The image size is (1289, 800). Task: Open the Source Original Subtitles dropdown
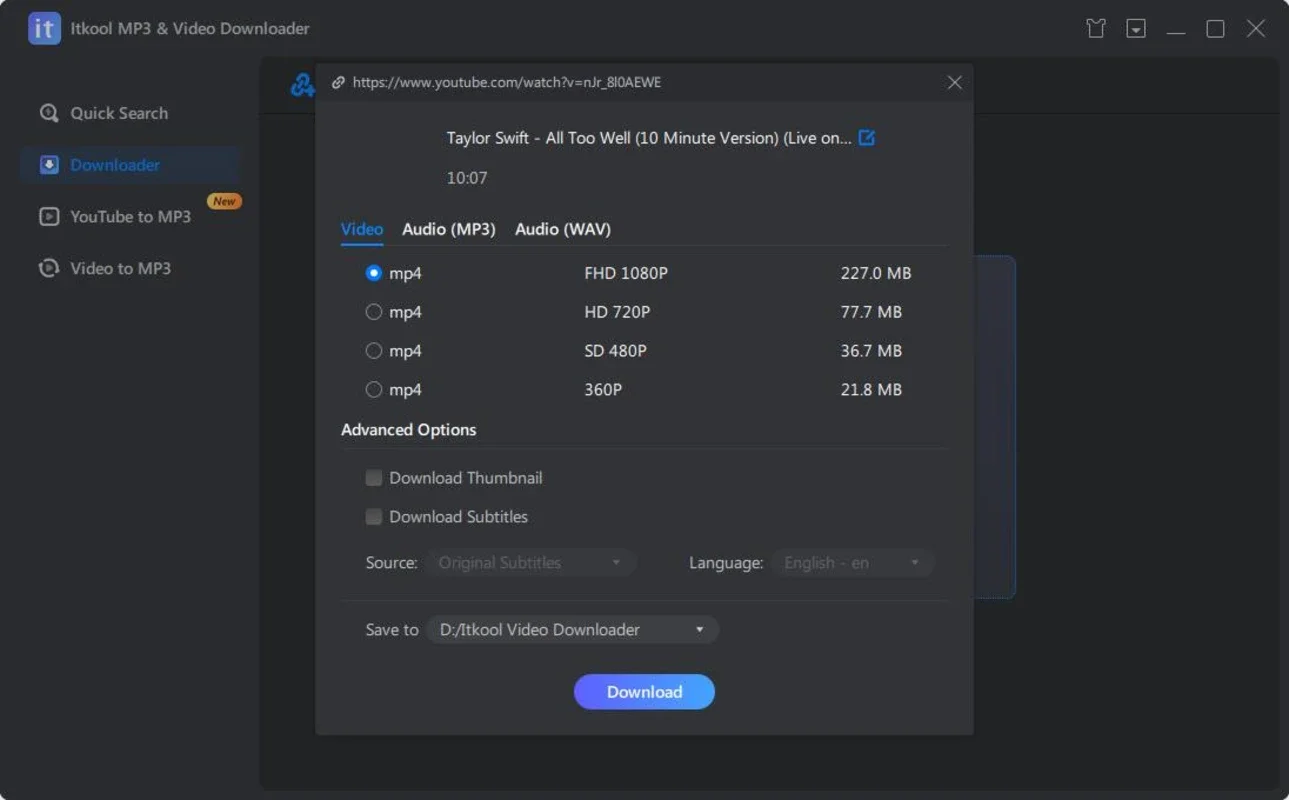[x=532, y=563]
